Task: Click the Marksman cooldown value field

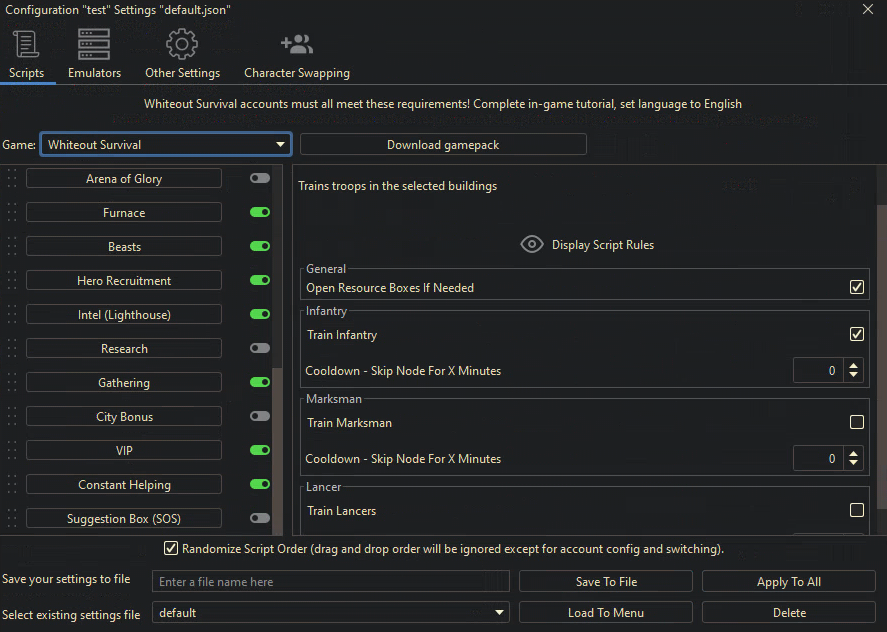Action: [x=818, y=458]
